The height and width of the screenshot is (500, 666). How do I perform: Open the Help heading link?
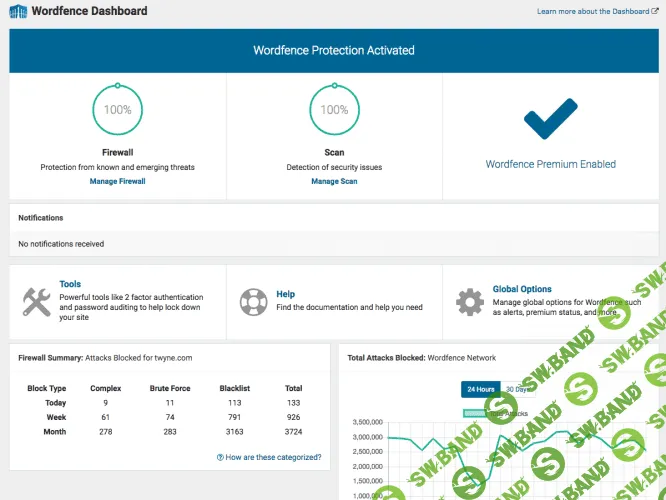coord(285,294)
